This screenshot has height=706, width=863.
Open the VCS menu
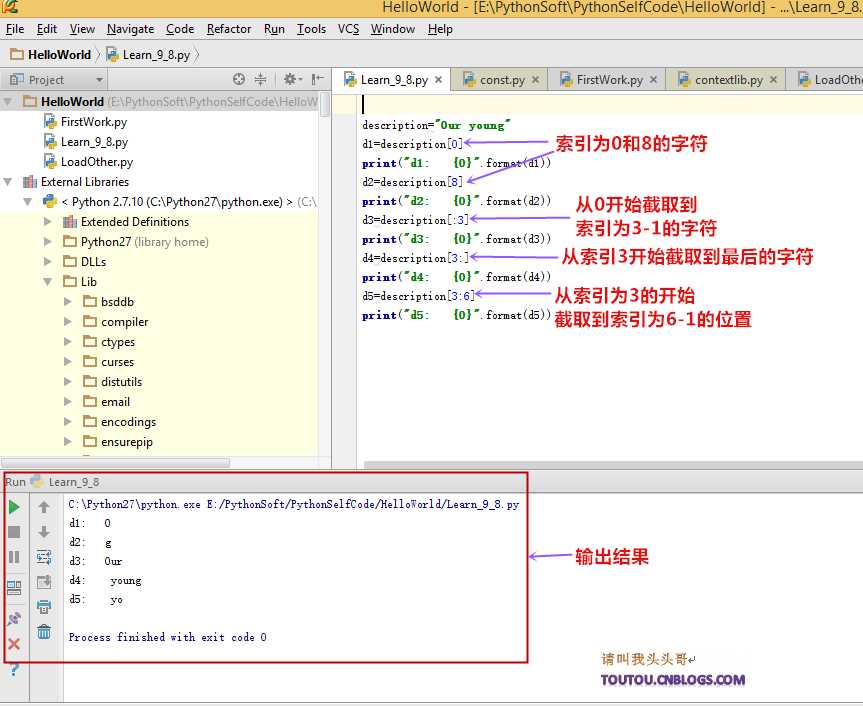pos(348,29)
